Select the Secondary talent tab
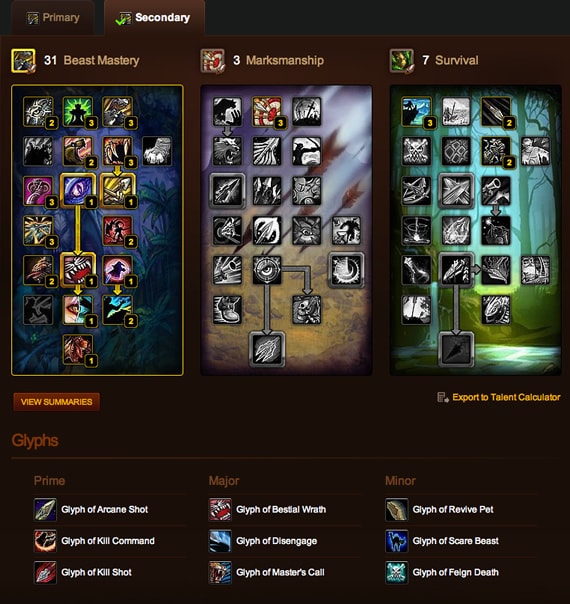 [154, 18]
